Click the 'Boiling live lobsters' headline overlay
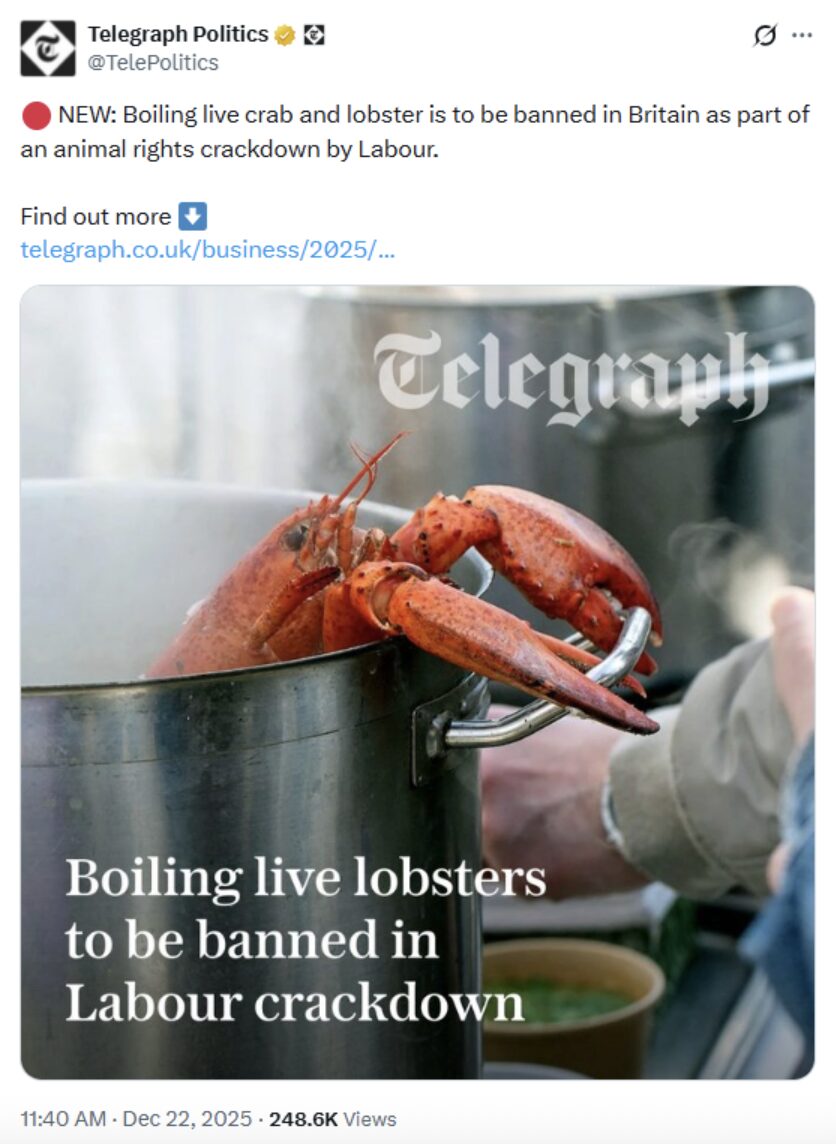The width and height of the screenshot is (836, 1144). pos(306,940)
